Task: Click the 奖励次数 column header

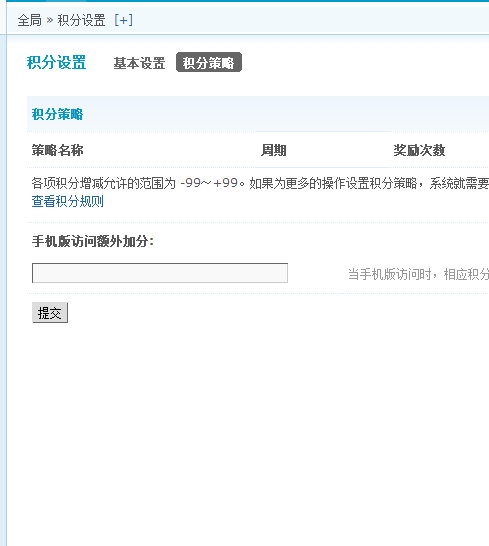Action: [x=419, y=150]
